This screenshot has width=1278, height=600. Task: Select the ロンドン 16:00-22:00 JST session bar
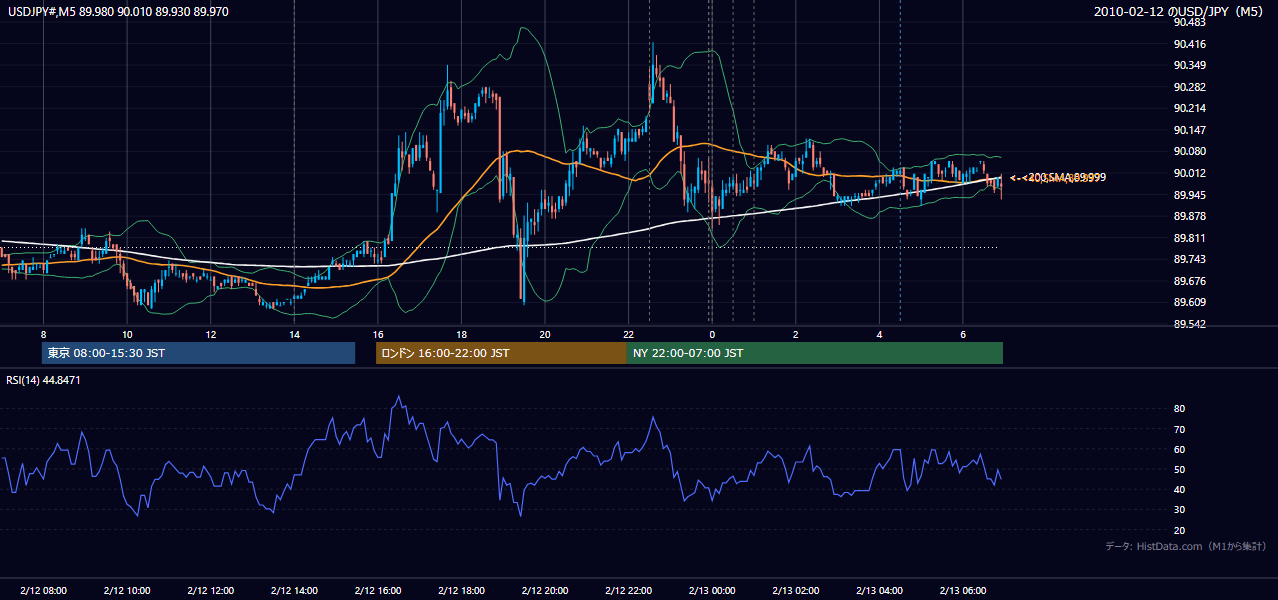(501, 353)
